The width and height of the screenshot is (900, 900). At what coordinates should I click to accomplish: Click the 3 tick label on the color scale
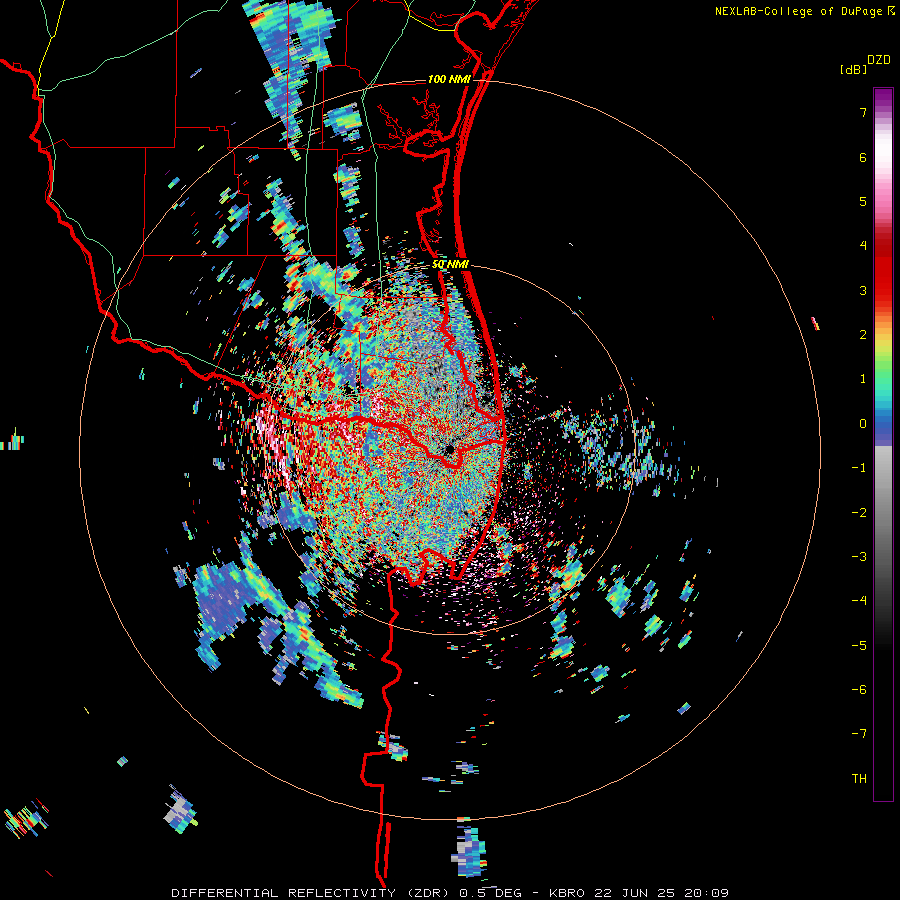[863, 290]
